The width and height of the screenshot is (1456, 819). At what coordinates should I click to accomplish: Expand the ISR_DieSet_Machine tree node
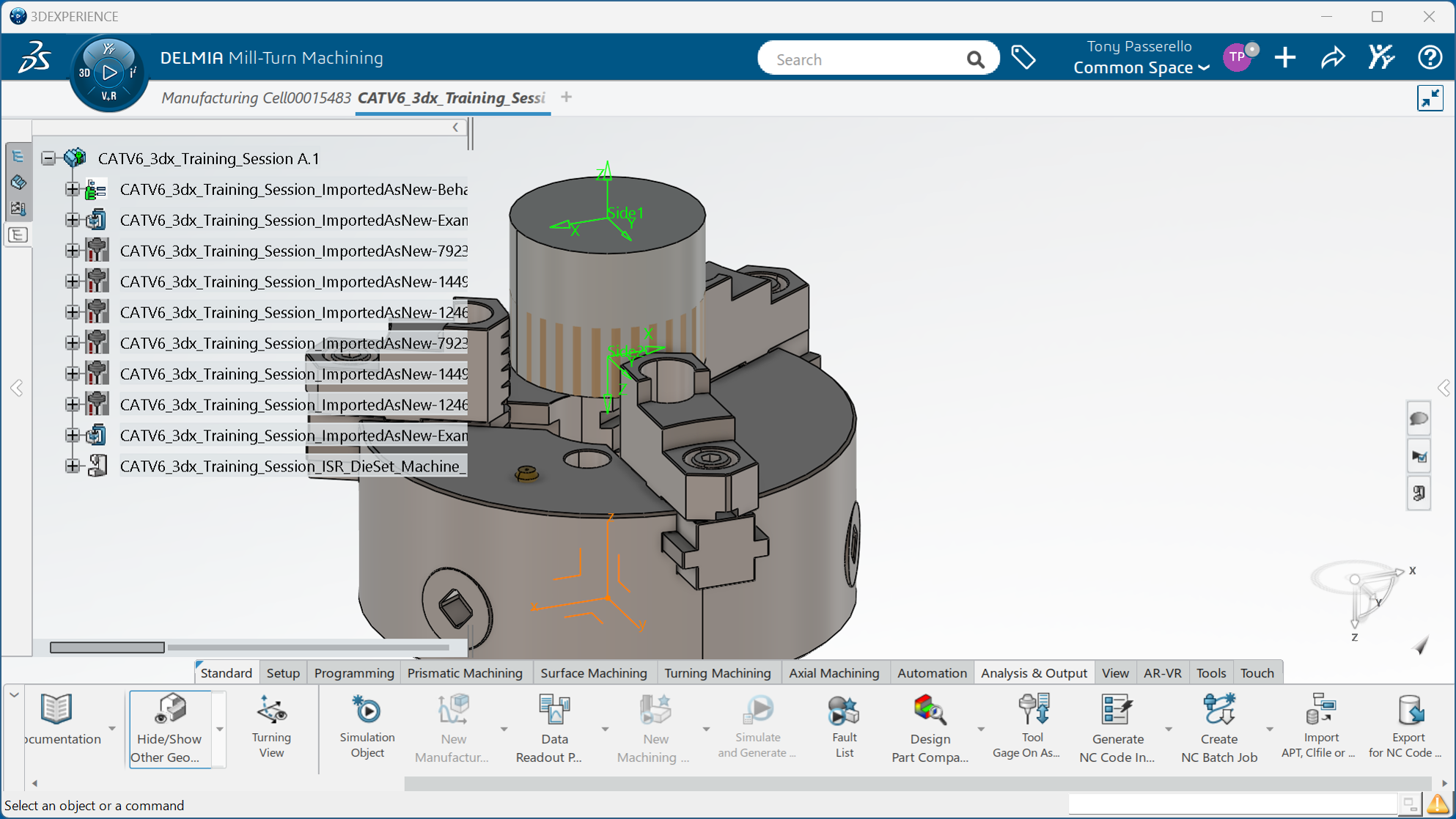click(72, 466)
